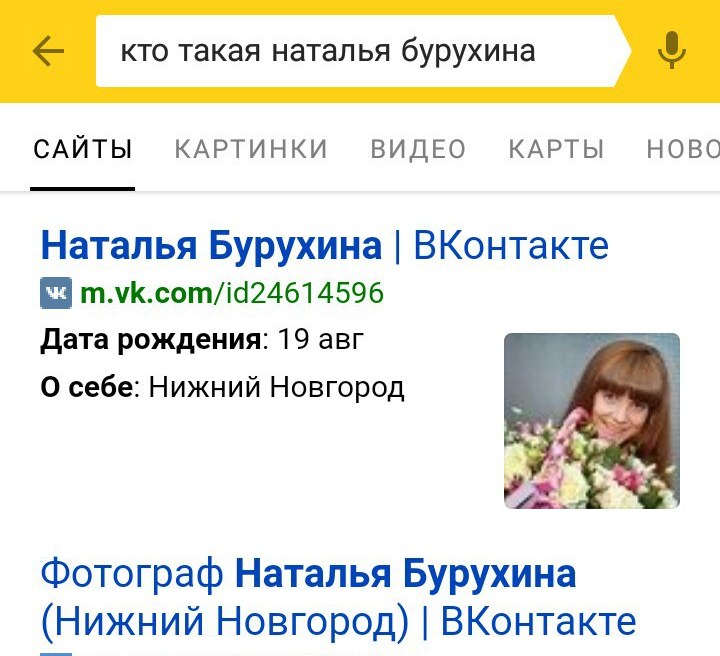Go to the КАРТЫ tab

556,149
